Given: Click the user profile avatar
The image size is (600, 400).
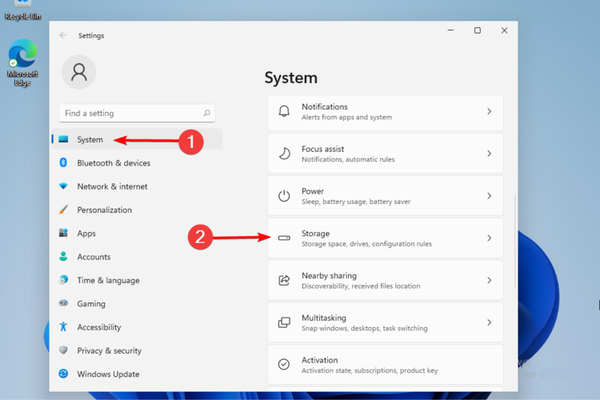Looking at the screenshot, I should pyautogui.click(x=80, y=72).
